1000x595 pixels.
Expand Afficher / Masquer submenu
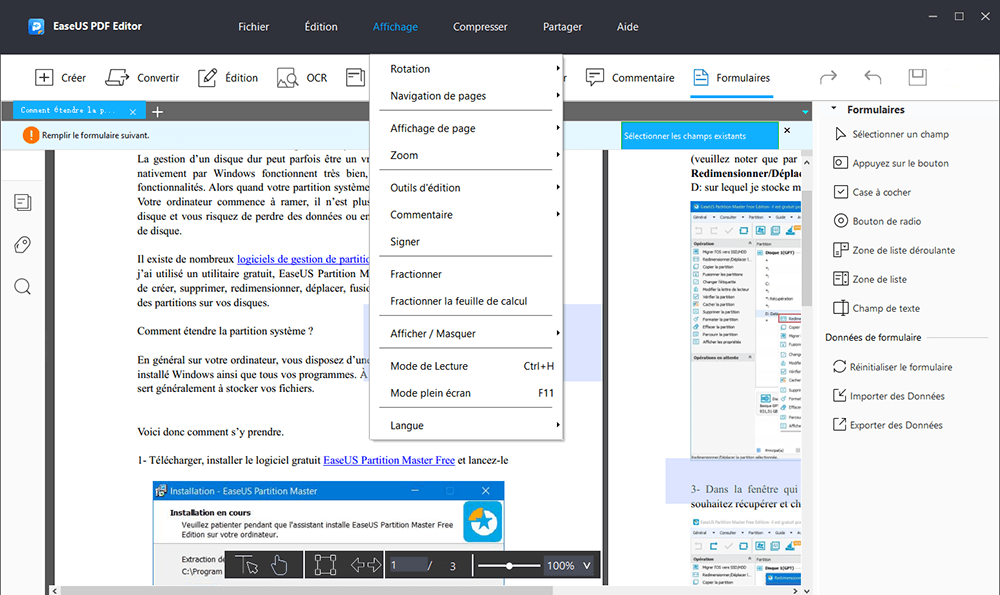466,334
